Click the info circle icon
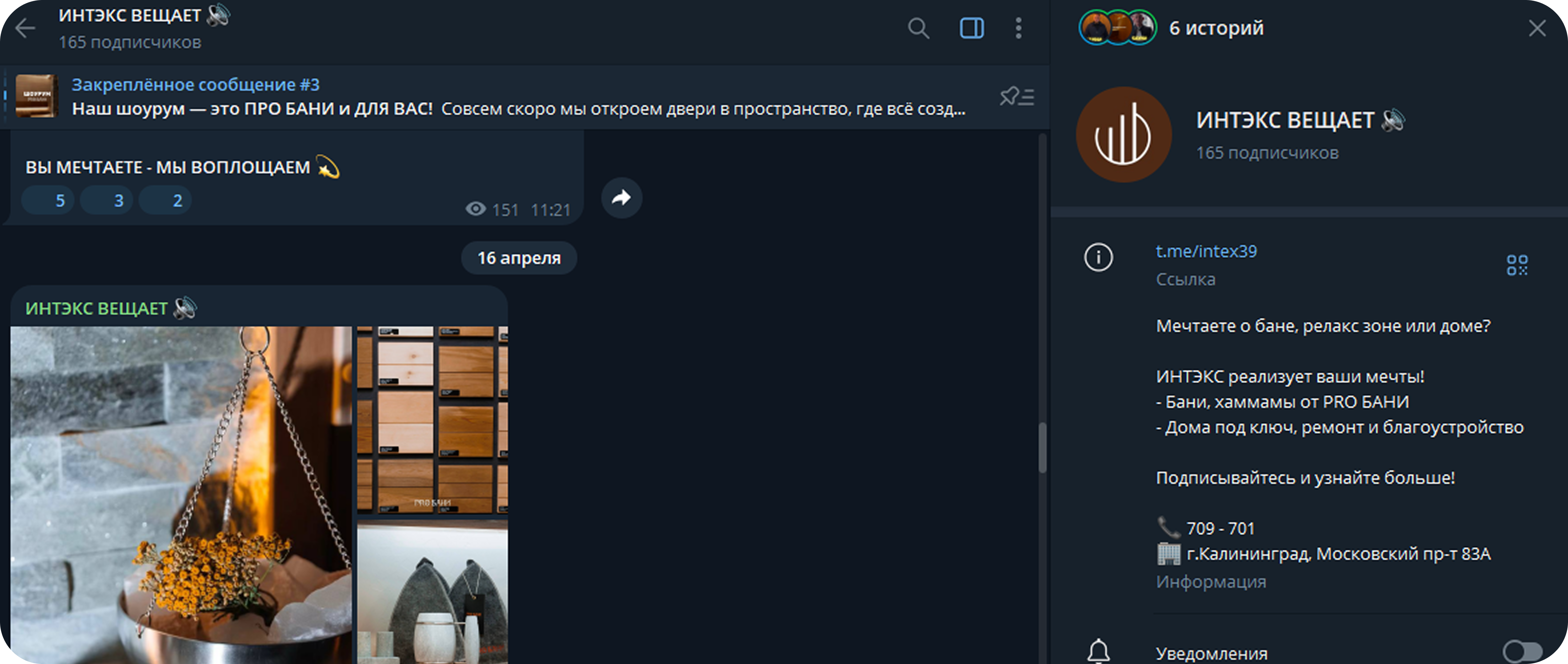The width and height of the screenshot is (1568, 664). pos(1098,257)
